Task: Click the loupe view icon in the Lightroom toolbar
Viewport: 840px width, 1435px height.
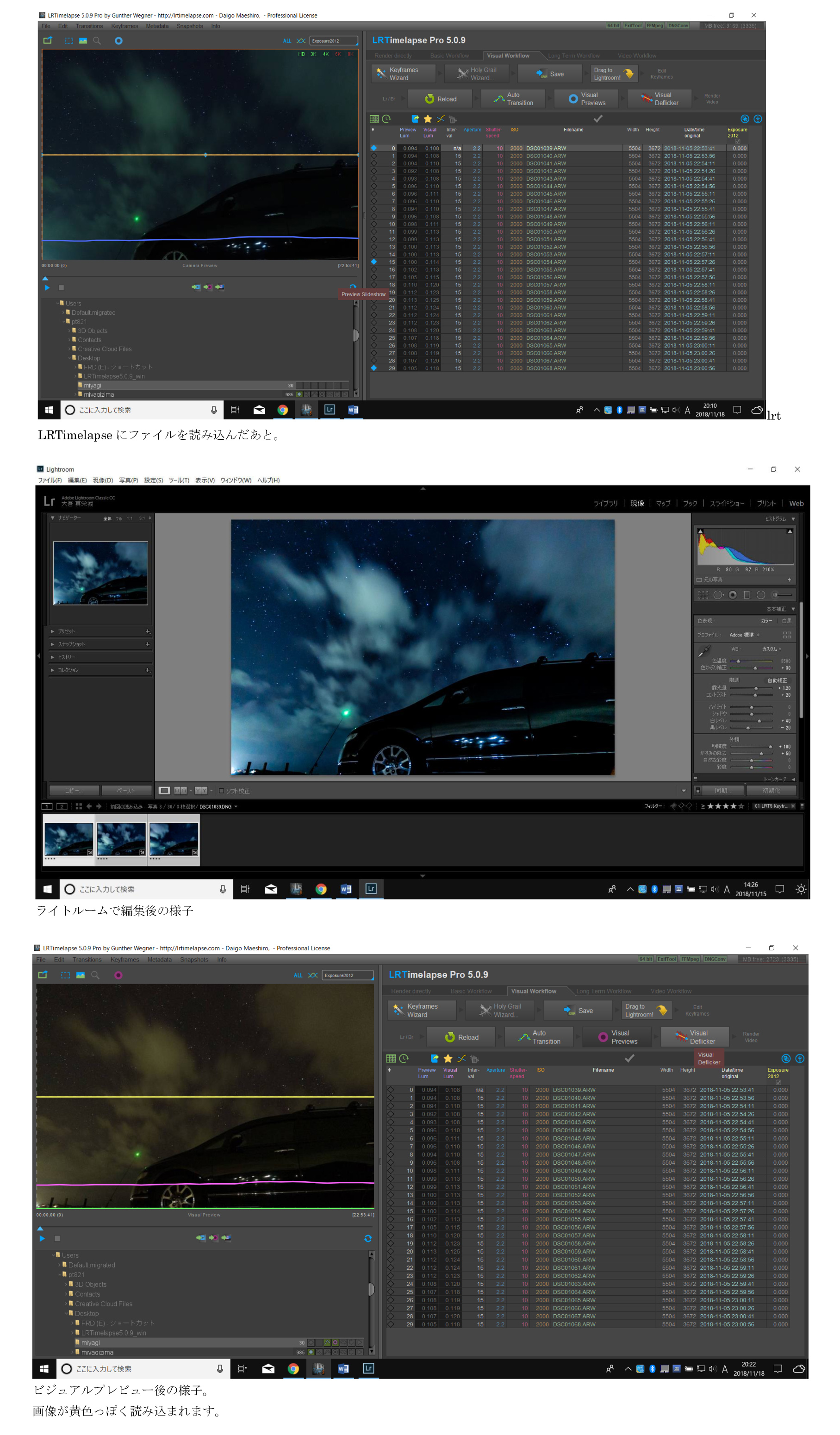Action: click(x=164, y=790)
